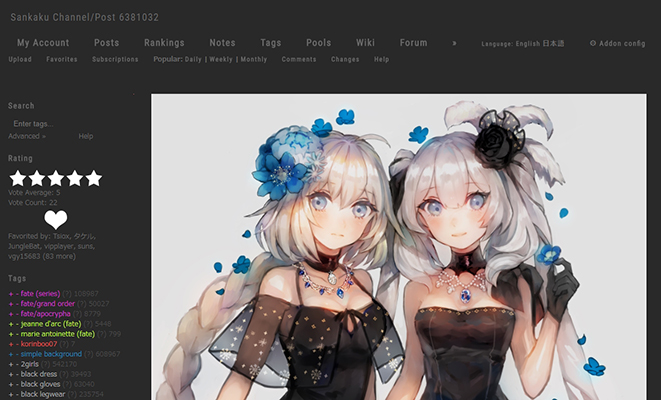Rate post with the third star
Screen dimensions: 661x400
pos(56,178)
